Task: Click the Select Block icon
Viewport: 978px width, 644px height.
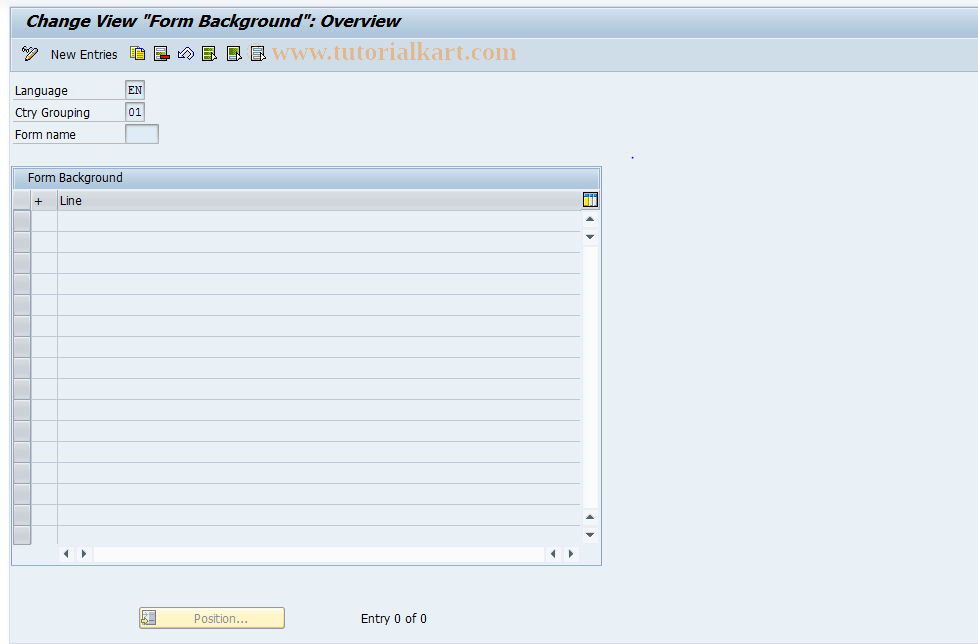Action: (x=234, y=54)
